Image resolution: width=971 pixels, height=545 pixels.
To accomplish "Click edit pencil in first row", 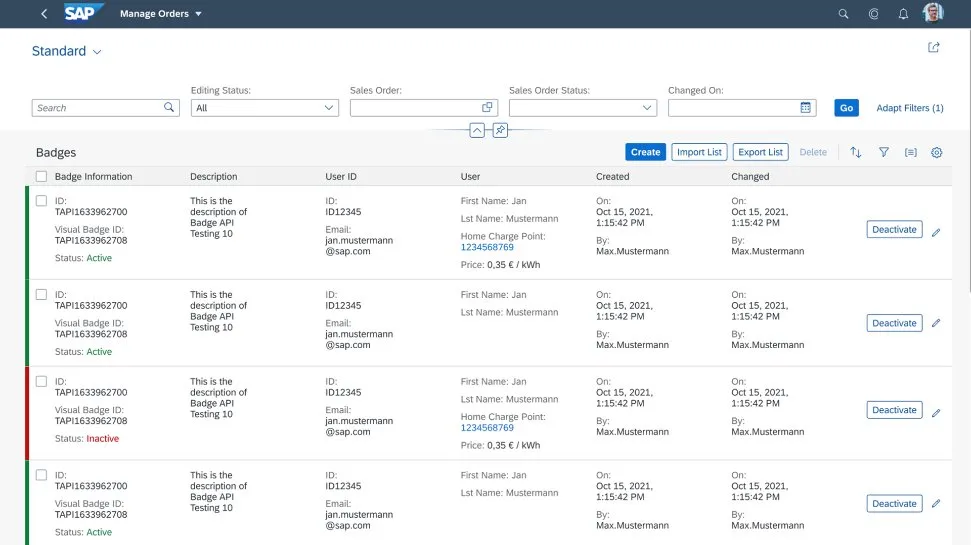I will tap(936, 232).
